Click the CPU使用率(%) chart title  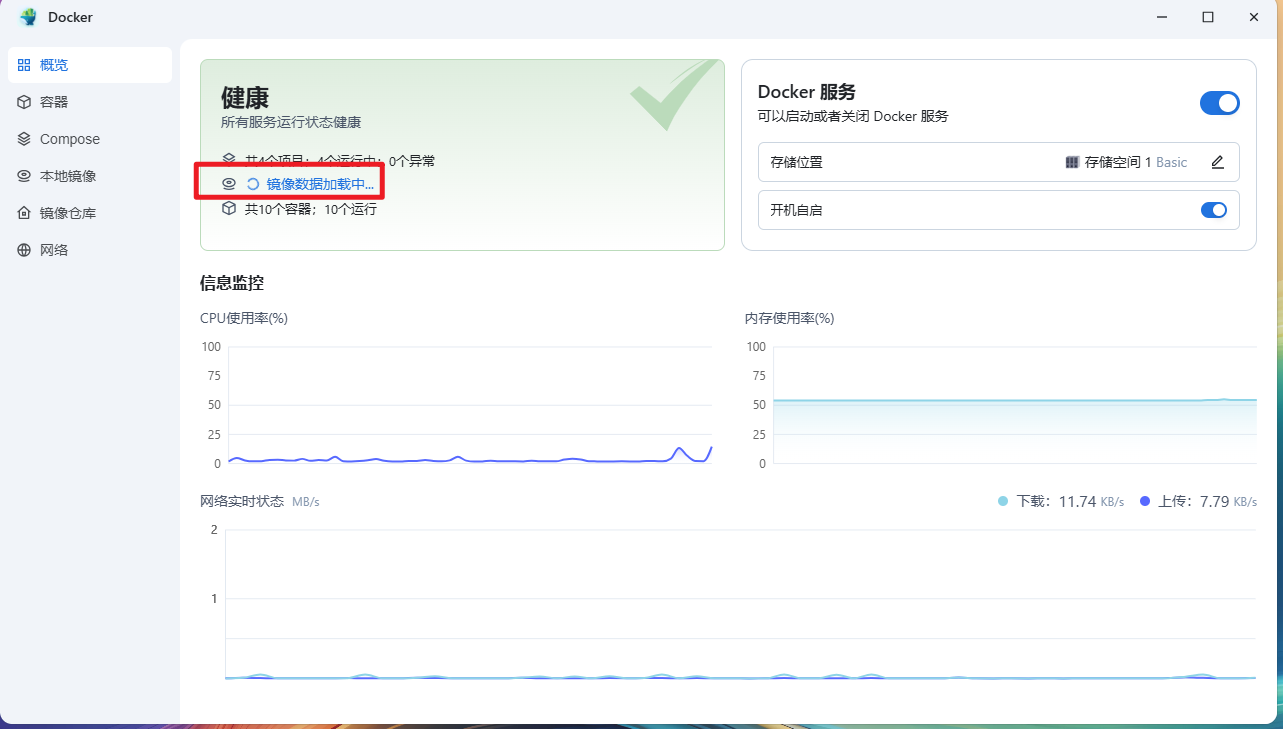244,318
